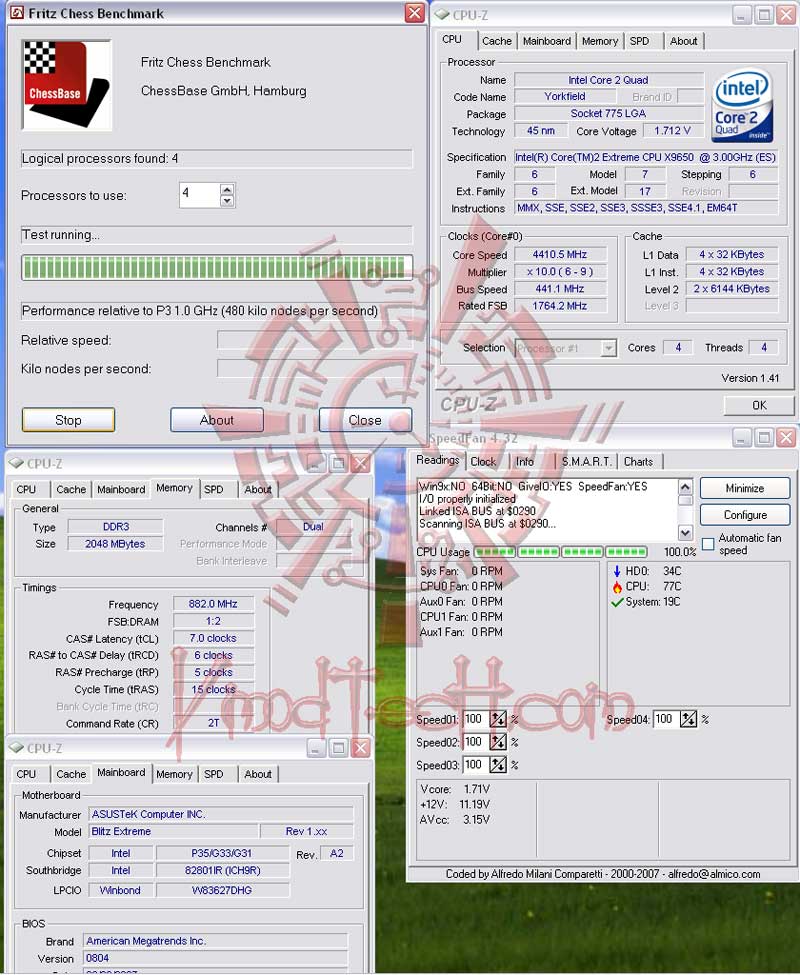Enable Automatic fan speed checkbox
The height and width of the screenshot is (975, 800).
707,544
